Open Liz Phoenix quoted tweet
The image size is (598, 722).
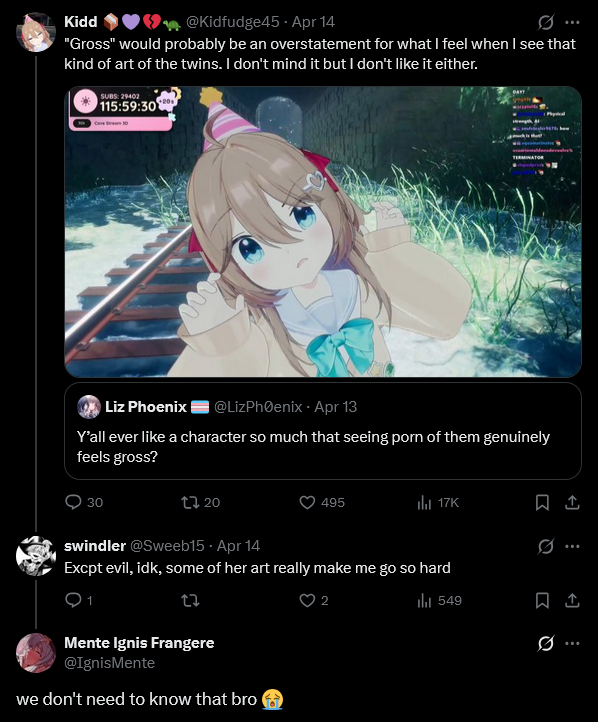click(323, 431)
